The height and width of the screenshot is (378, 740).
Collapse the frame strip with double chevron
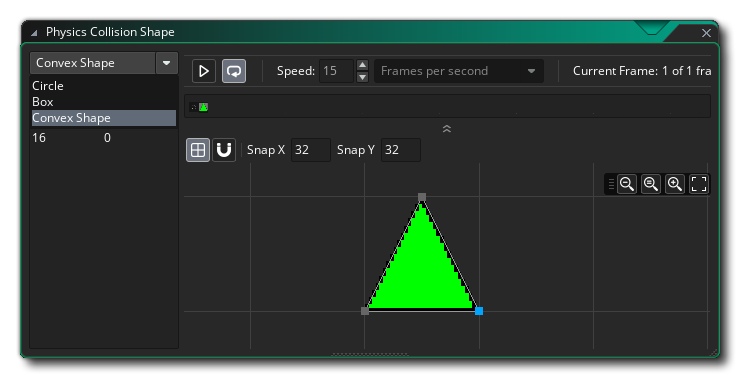coord(446,128)
